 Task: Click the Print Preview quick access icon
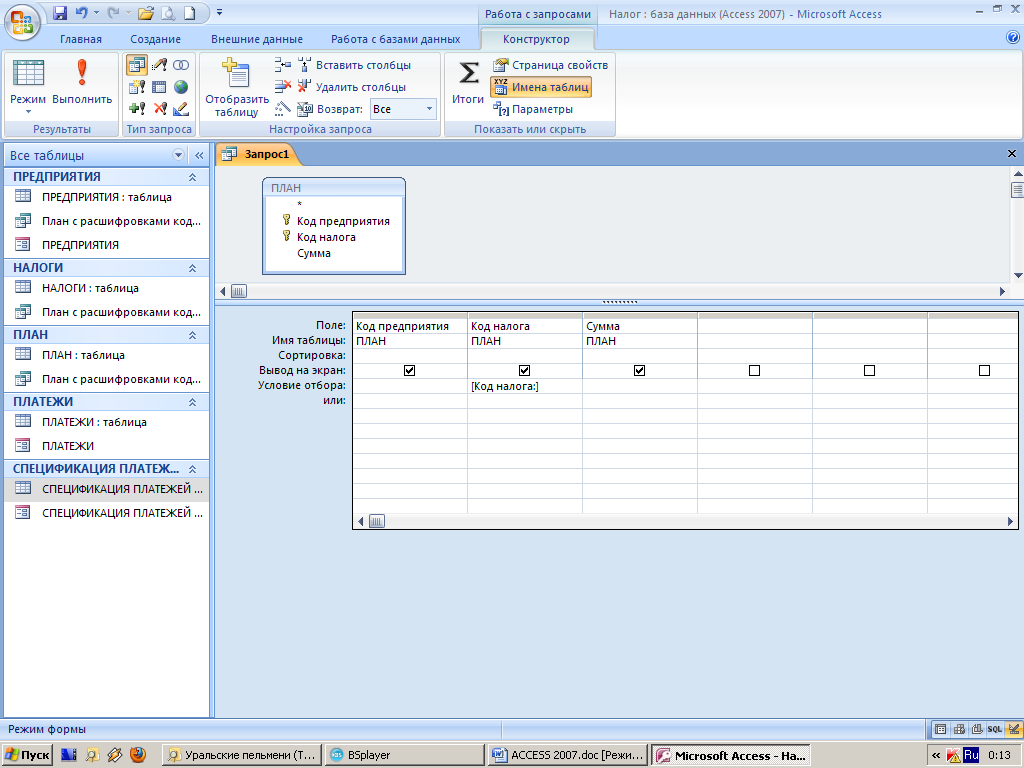click(x=167, y=12)
